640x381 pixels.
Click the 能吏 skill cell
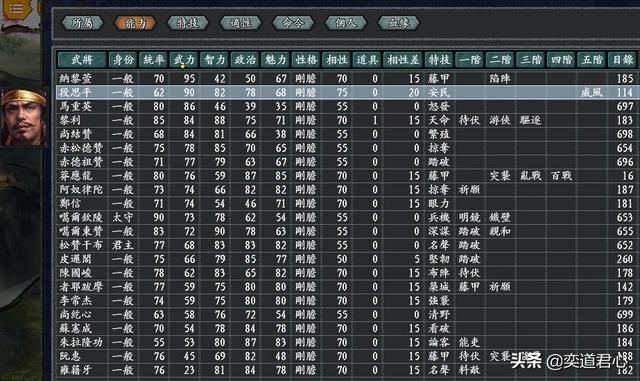point(469,343)
